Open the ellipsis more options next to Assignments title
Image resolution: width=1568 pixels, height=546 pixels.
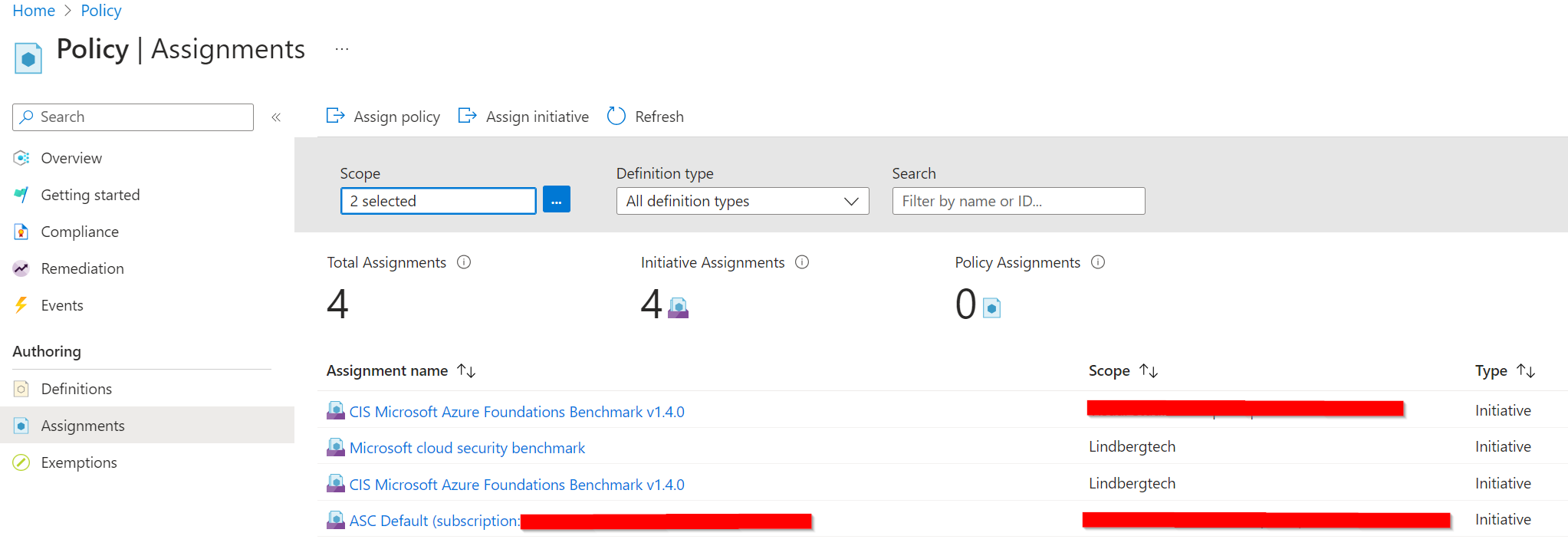pos(342,50)
